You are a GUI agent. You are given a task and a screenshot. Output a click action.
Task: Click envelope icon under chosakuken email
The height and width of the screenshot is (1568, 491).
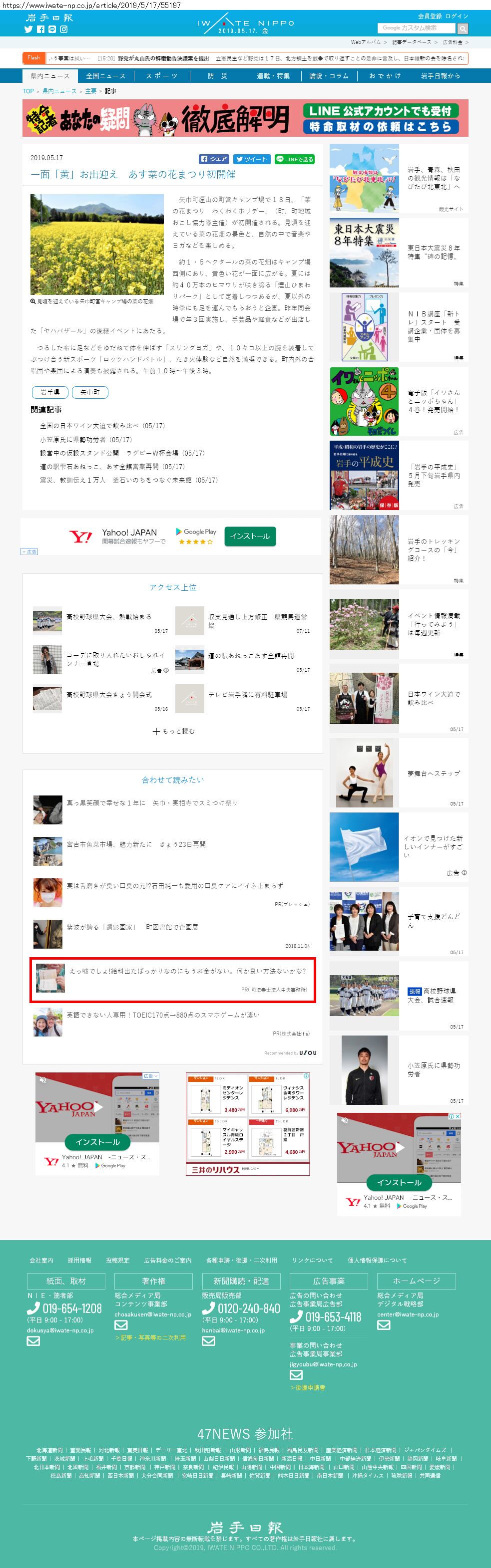tap(121, 1324)
